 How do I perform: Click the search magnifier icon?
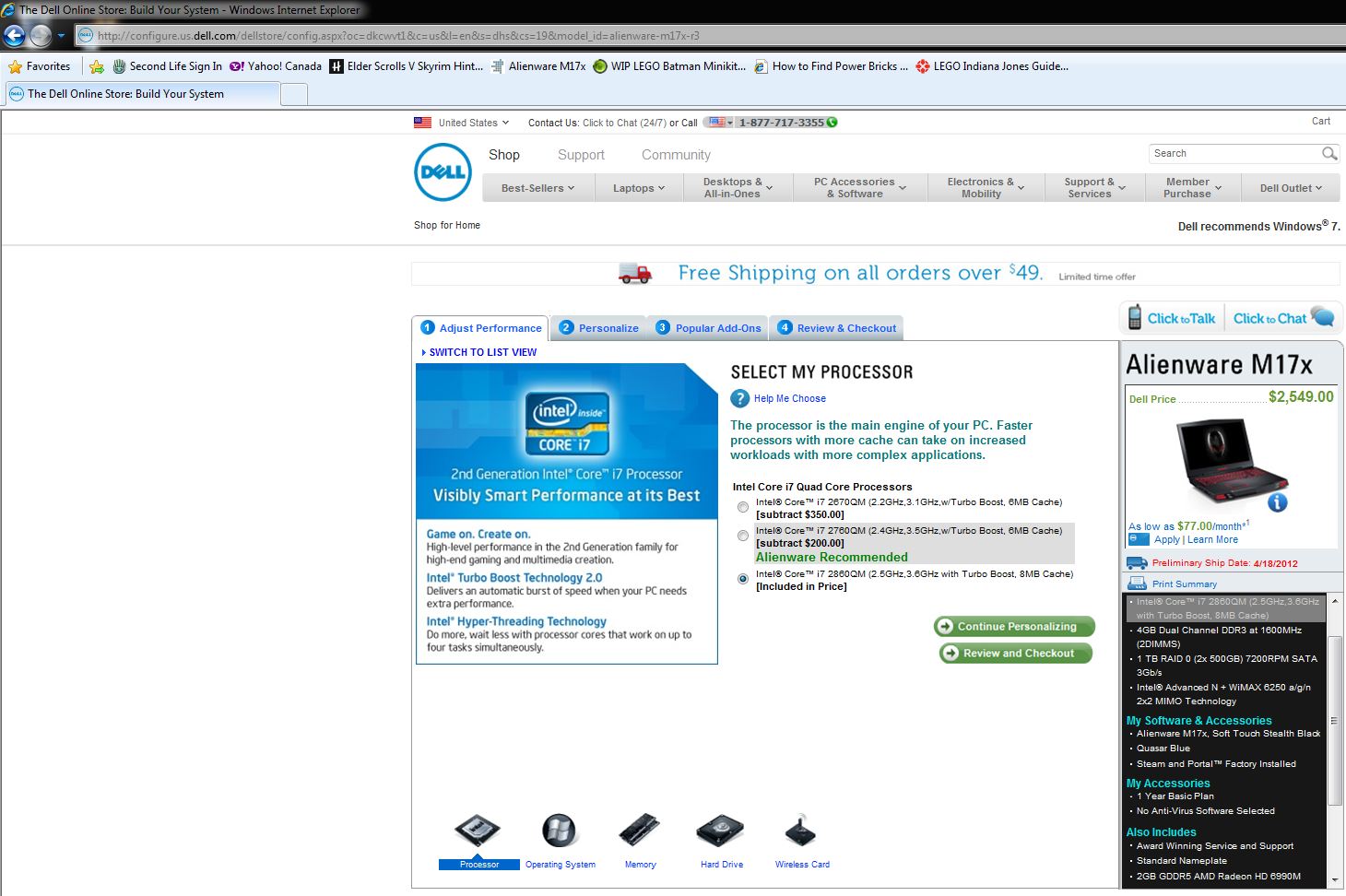click(x=1328, y=154)
